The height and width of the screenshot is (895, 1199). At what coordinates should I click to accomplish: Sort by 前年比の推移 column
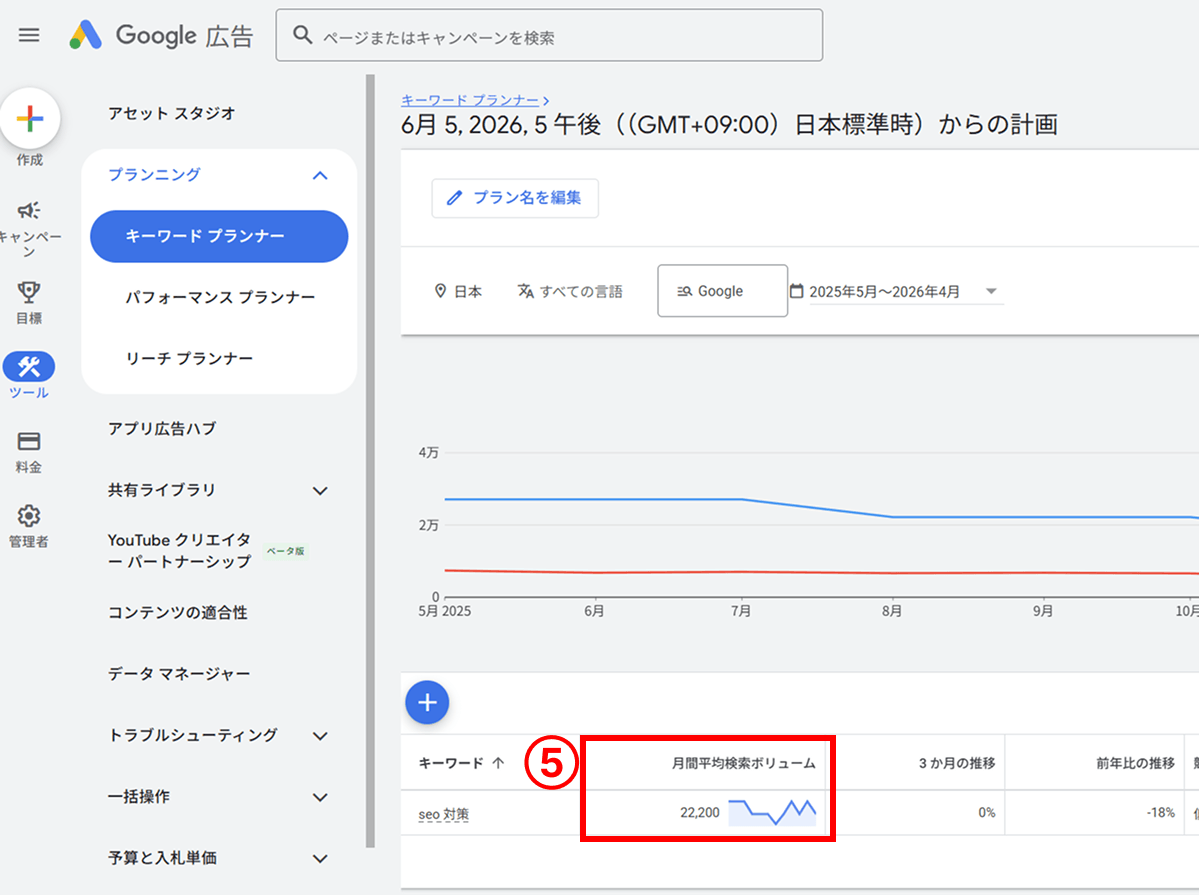pyautogui.click(x=1136, y=763)
